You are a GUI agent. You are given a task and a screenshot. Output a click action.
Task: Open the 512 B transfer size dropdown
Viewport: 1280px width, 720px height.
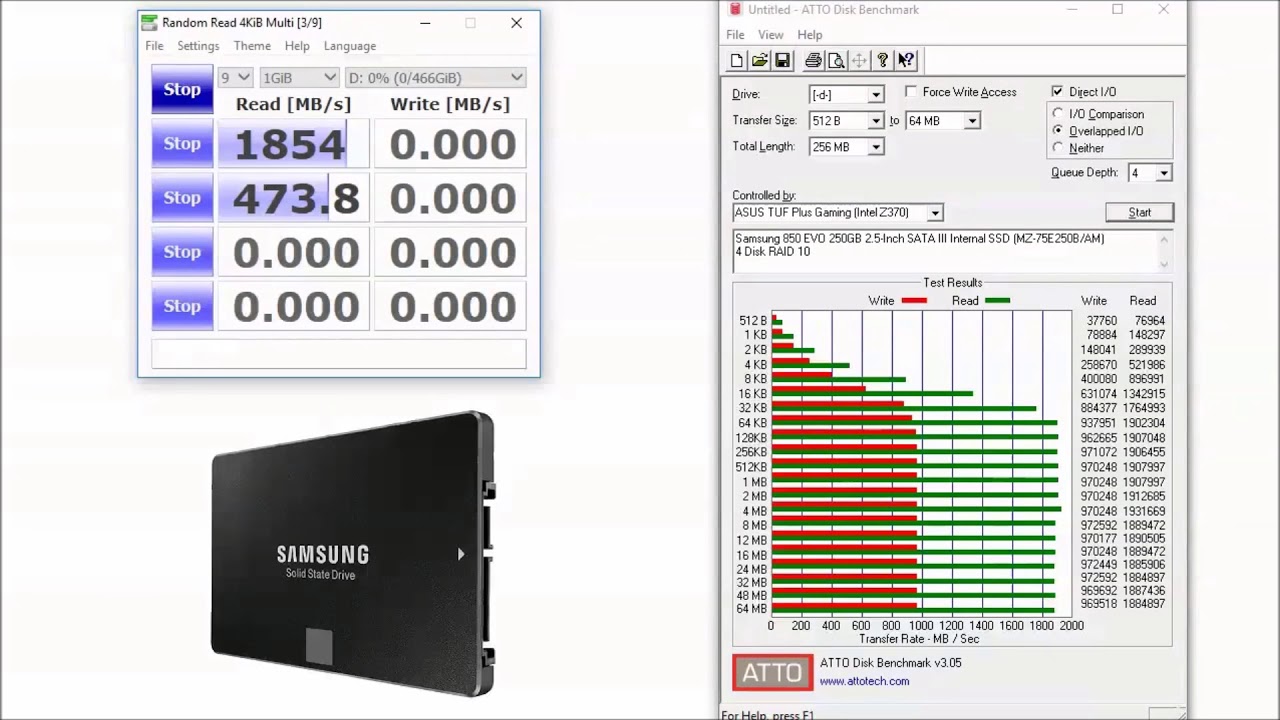pyautogui.click(x=876, y=121)
